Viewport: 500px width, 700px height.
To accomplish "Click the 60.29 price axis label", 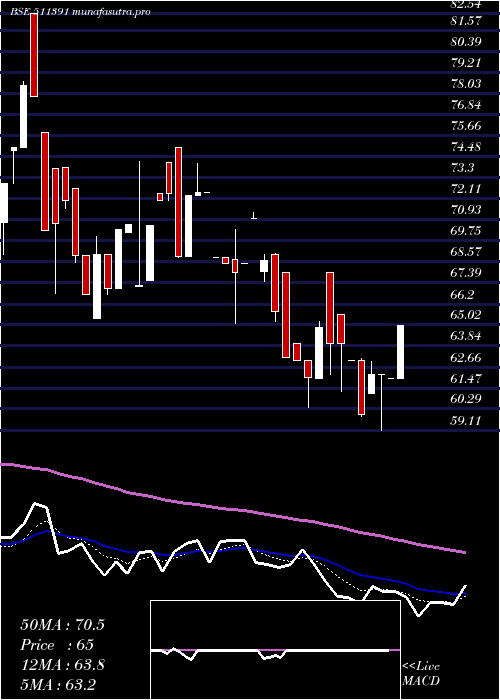I will (467, 399).
